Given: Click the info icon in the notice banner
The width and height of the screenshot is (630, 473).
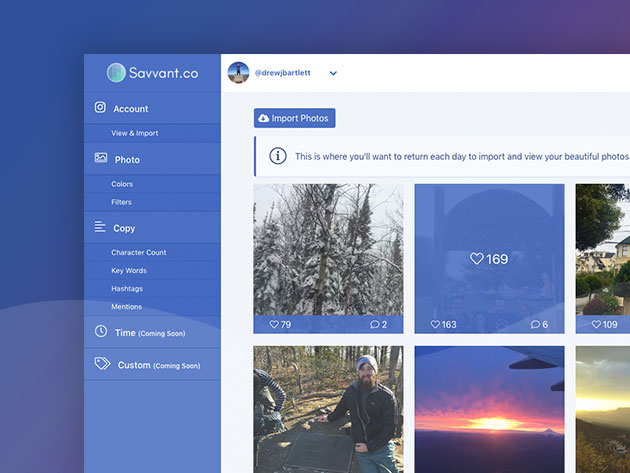Looking at the screenshot, I should 277,156.
